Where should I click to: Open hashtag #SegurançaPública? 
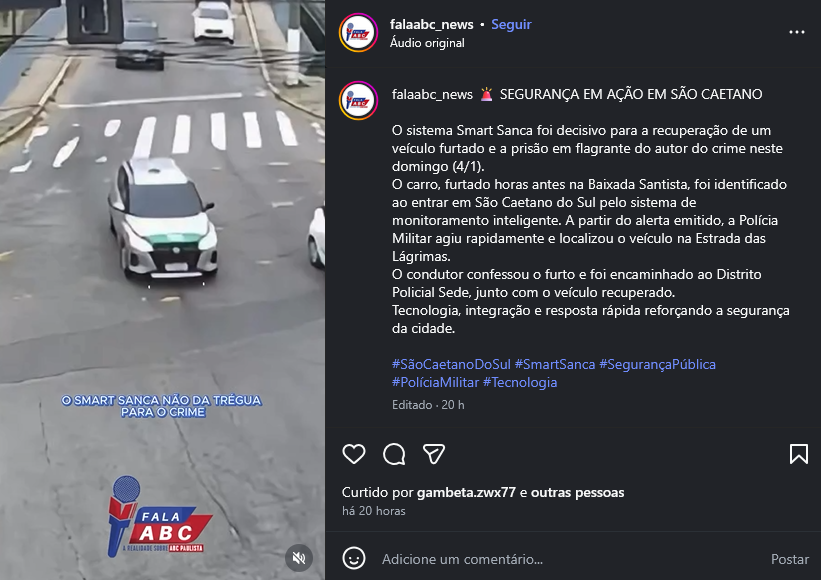pos(658,364)
